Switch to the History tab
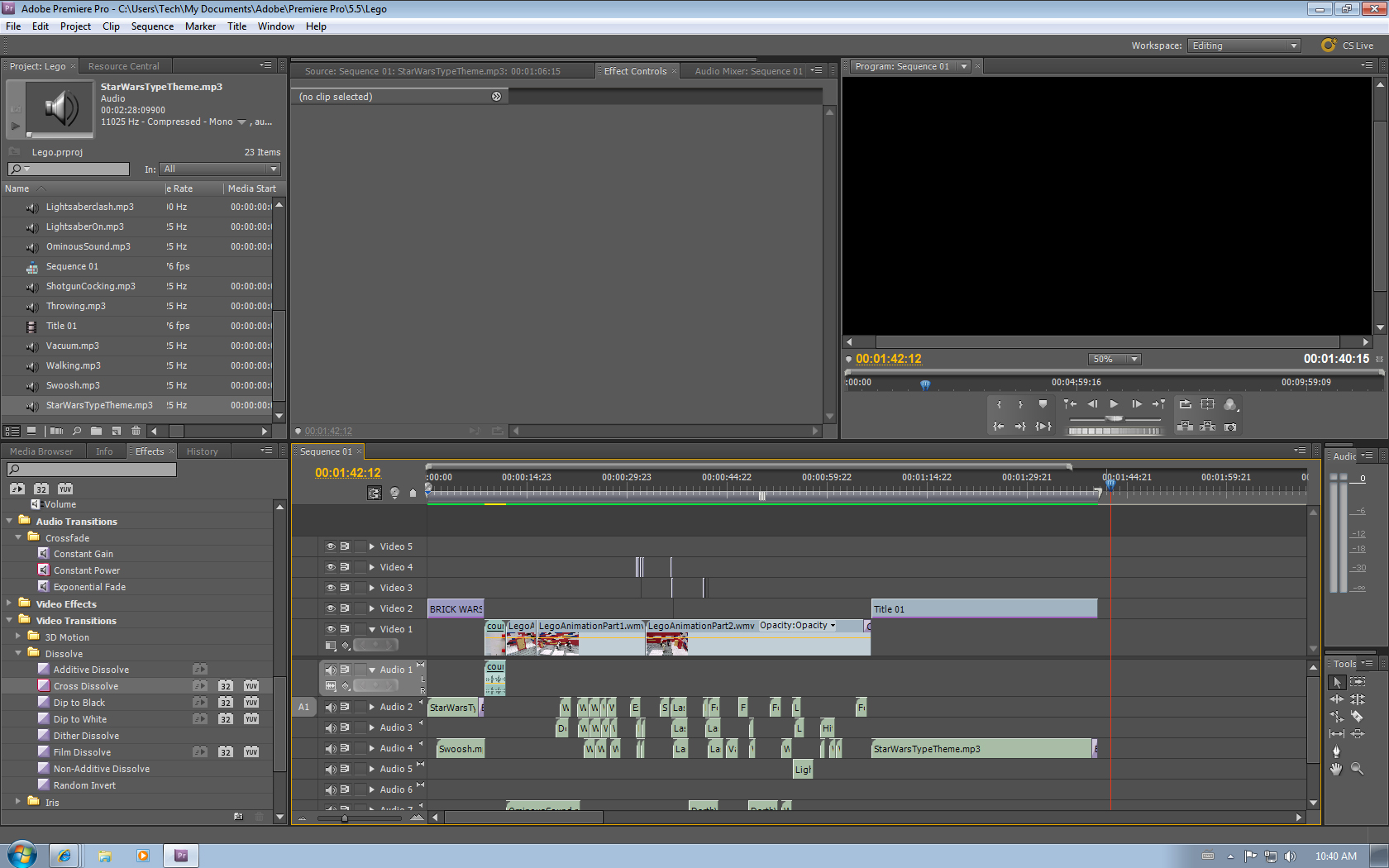 click(203, 451)
